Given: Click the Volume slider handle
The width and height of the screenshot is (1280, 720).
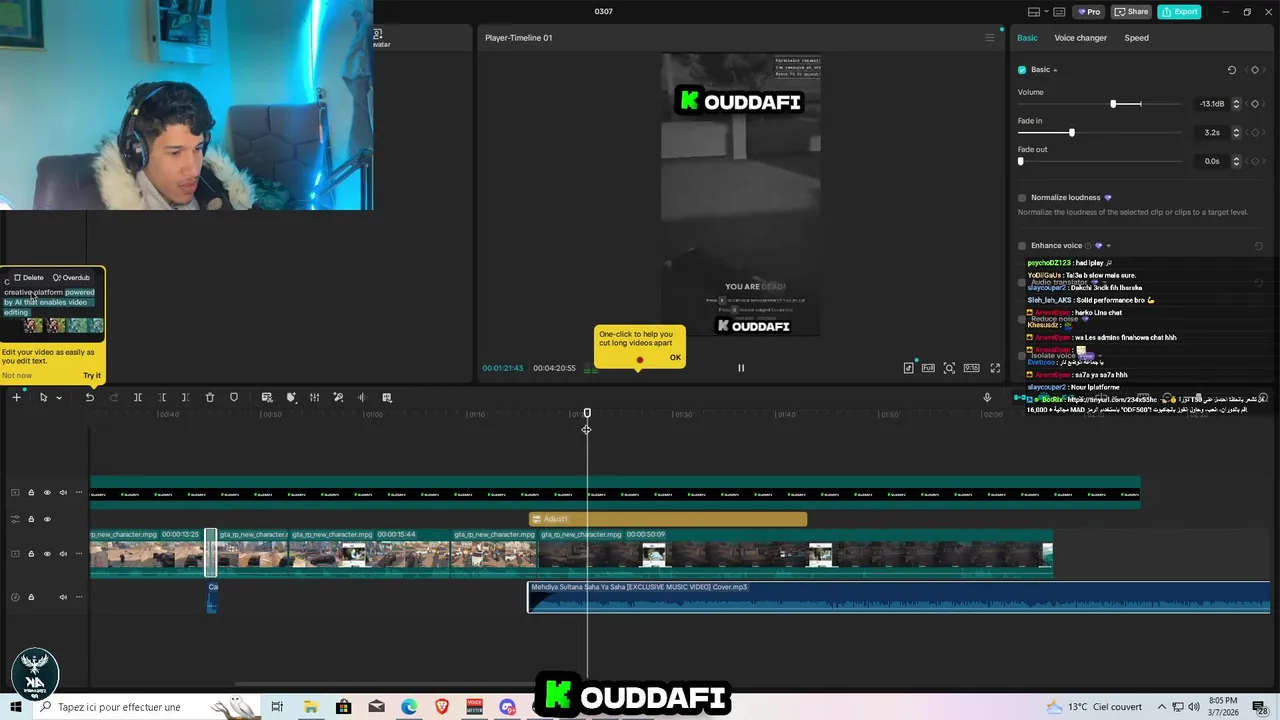Looking at the screenshot, I should tap(1113, 104).
